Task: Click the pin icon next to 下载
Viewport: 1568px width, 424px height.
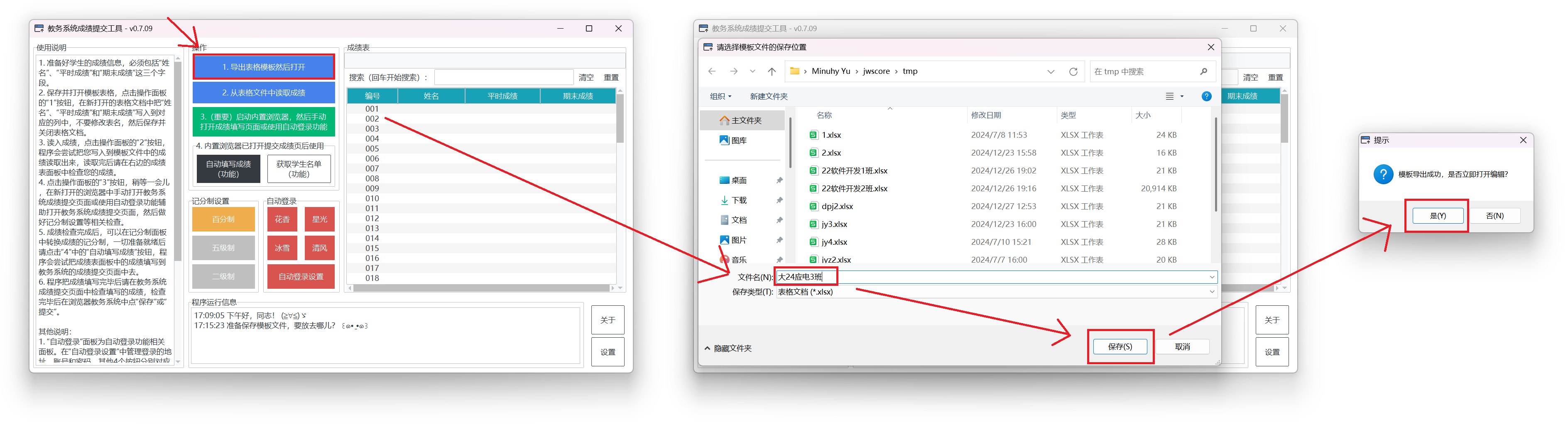Action: [779, 200]
